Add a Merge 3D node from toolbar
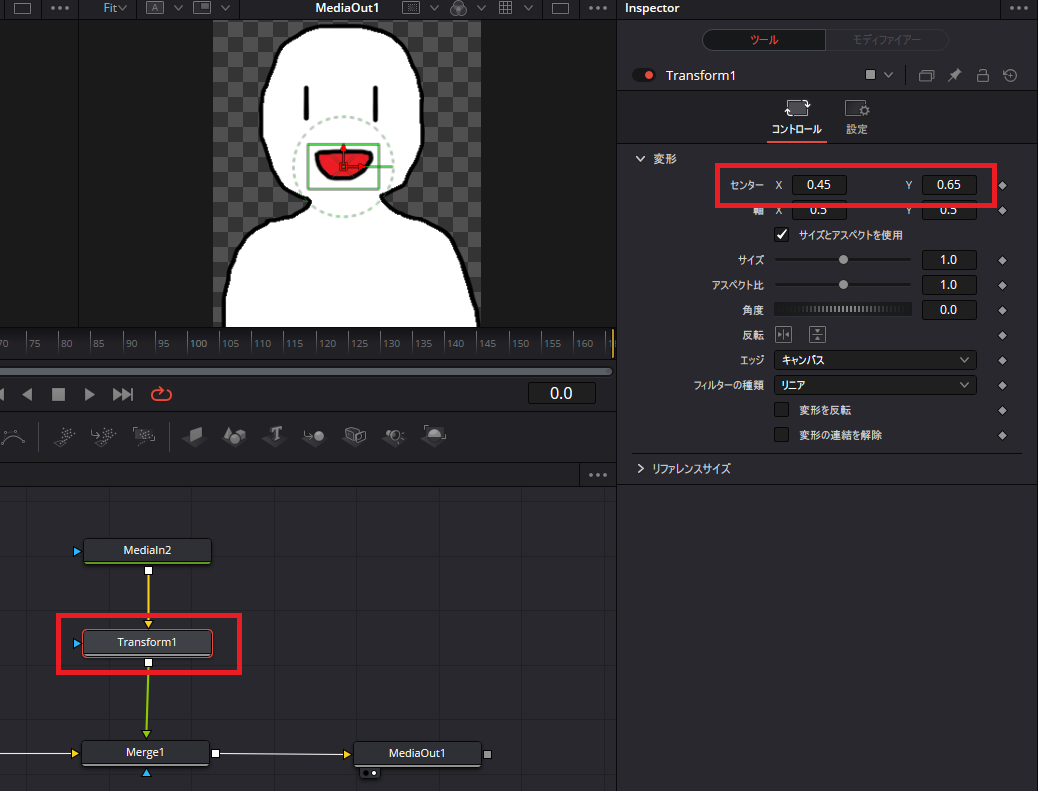Viewport: 1038px width, 791px height. click(x=314, y=436)
